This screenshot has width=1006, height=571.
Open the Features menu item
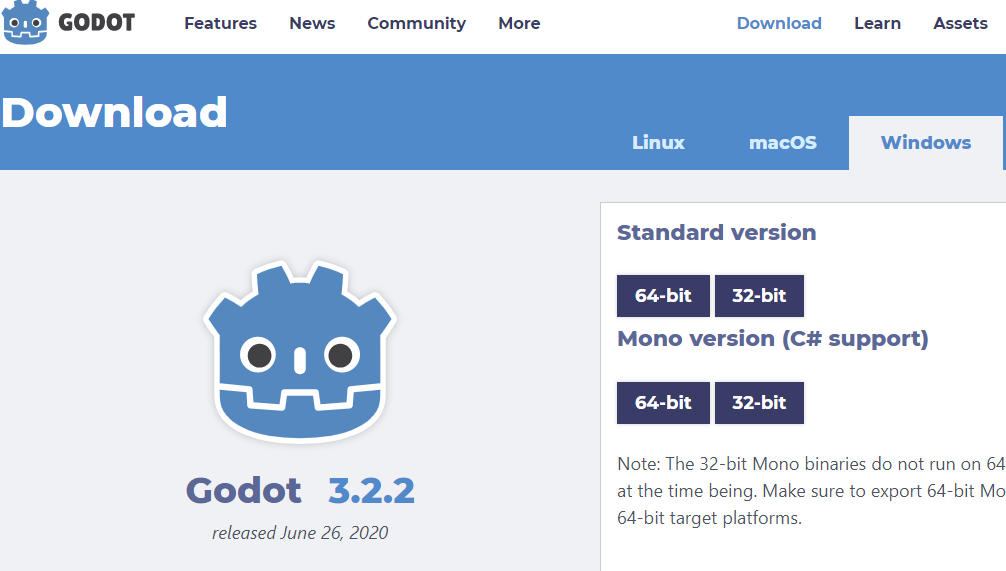coord(220,23)
